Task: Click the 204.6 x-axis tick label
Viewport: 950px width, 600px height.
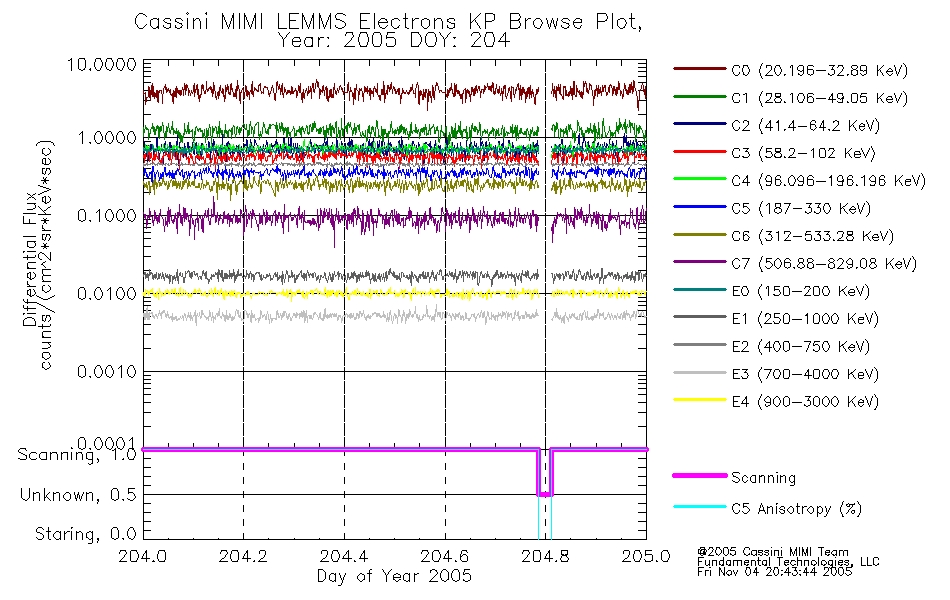Action: pos(445,556)
